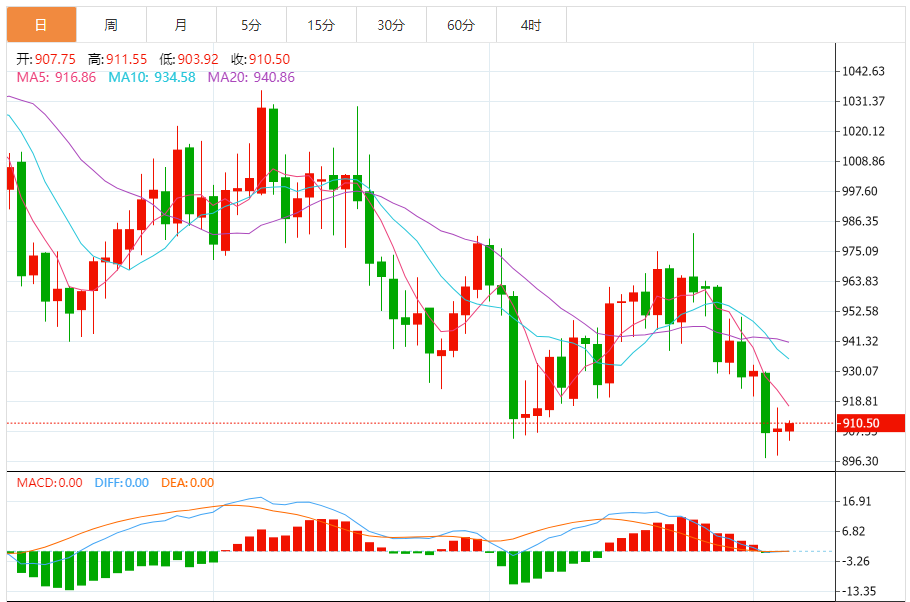Click the 986.35 price axis label
Screen dimensions: 910x602
860,221
